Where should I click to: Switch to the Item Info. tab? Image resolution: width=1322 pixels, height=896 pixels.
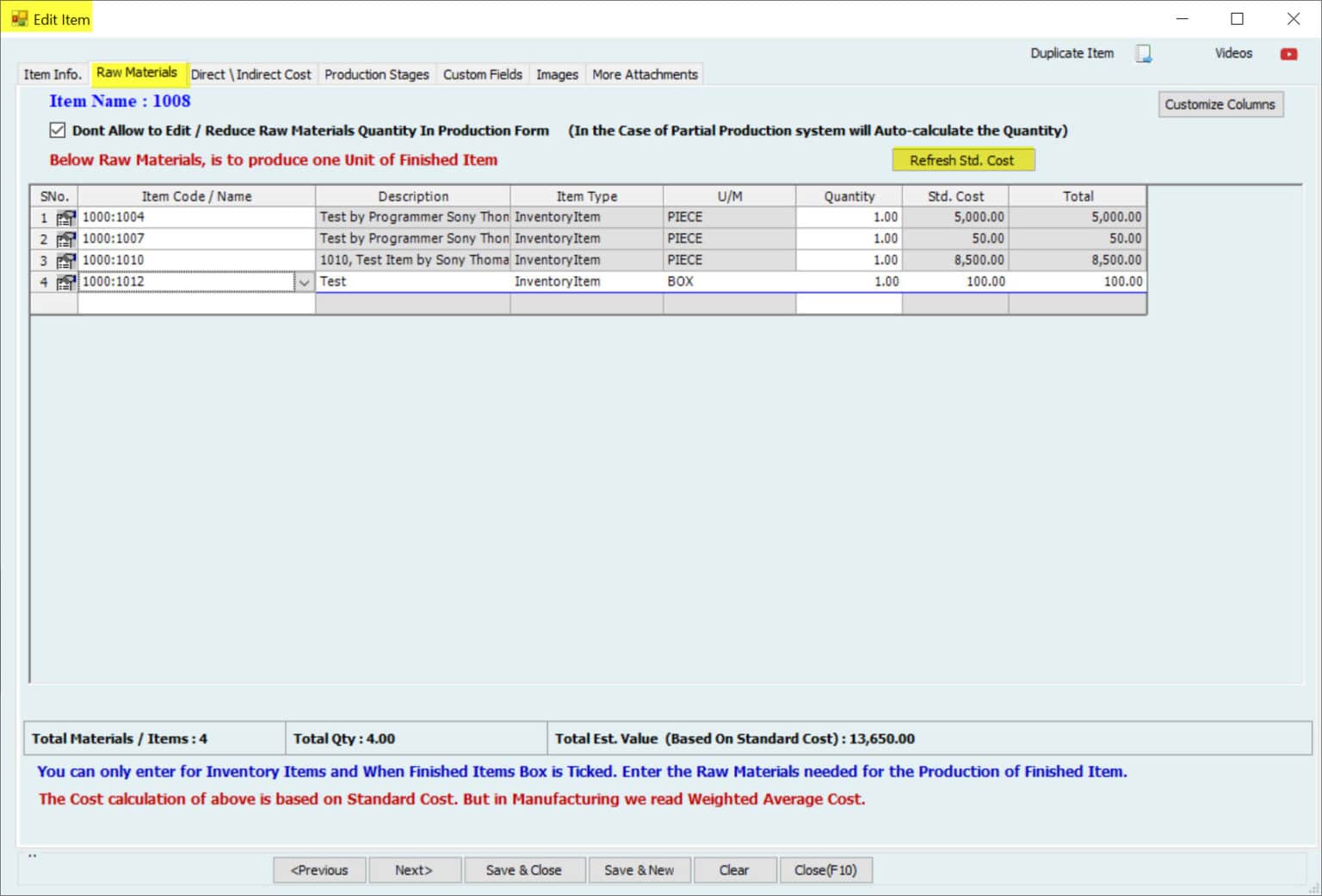pyautogui.click(x=53, y=75)
